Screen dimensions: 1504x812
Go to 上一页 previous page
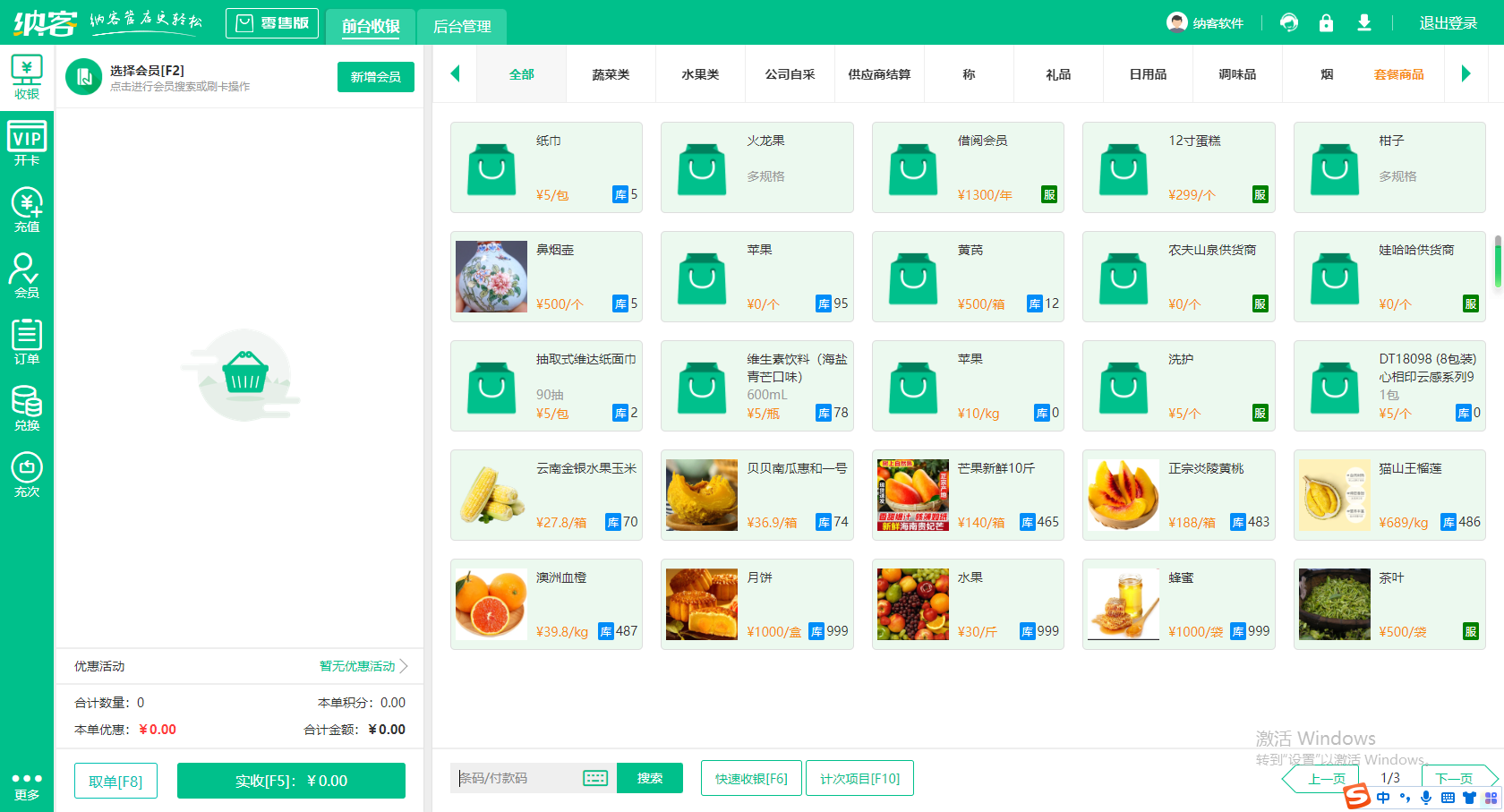(x=1321, y=778)
